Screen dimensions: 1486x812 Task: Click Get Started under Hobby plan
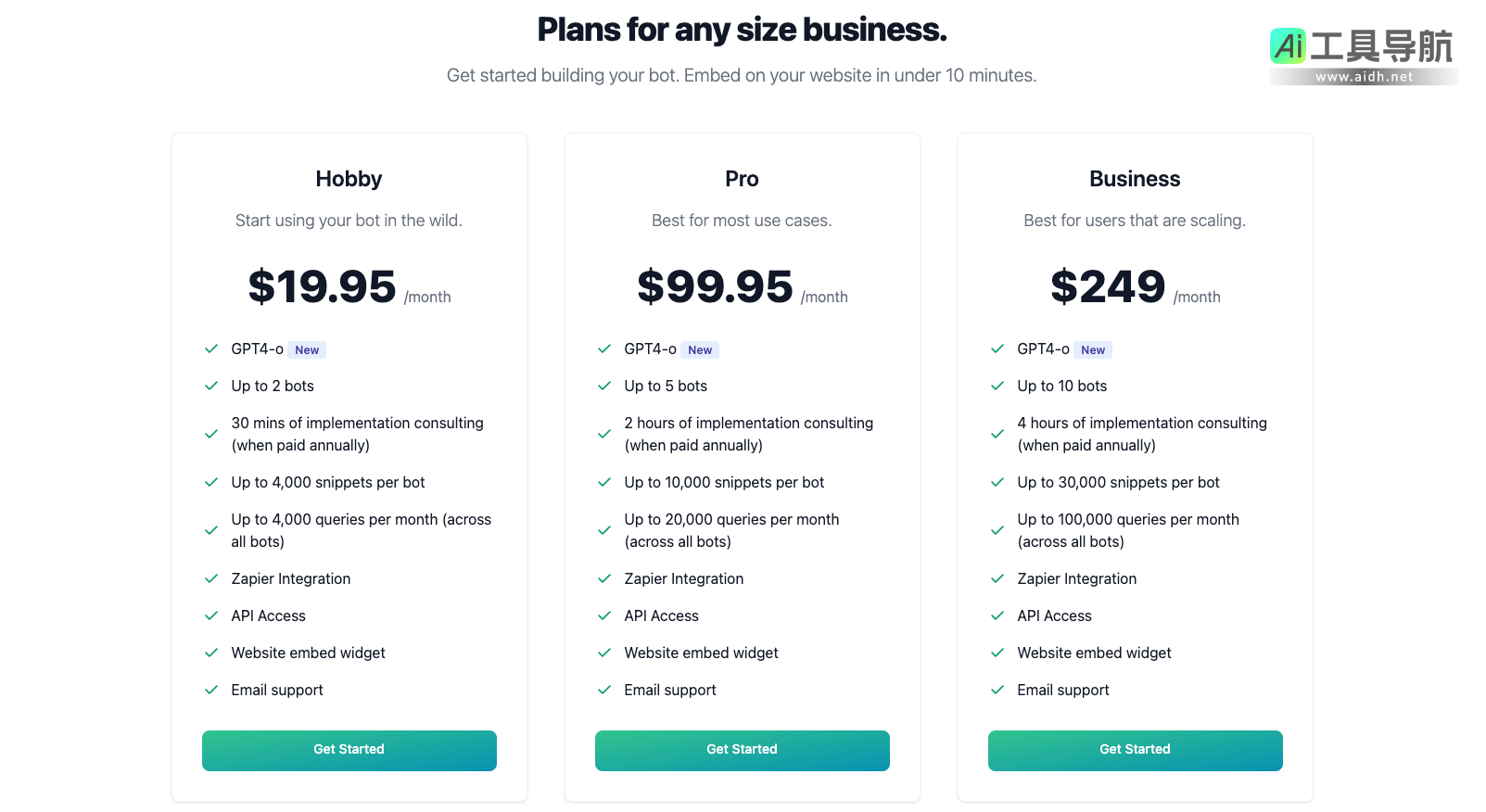pyautogui.click(x=349, y=750)
